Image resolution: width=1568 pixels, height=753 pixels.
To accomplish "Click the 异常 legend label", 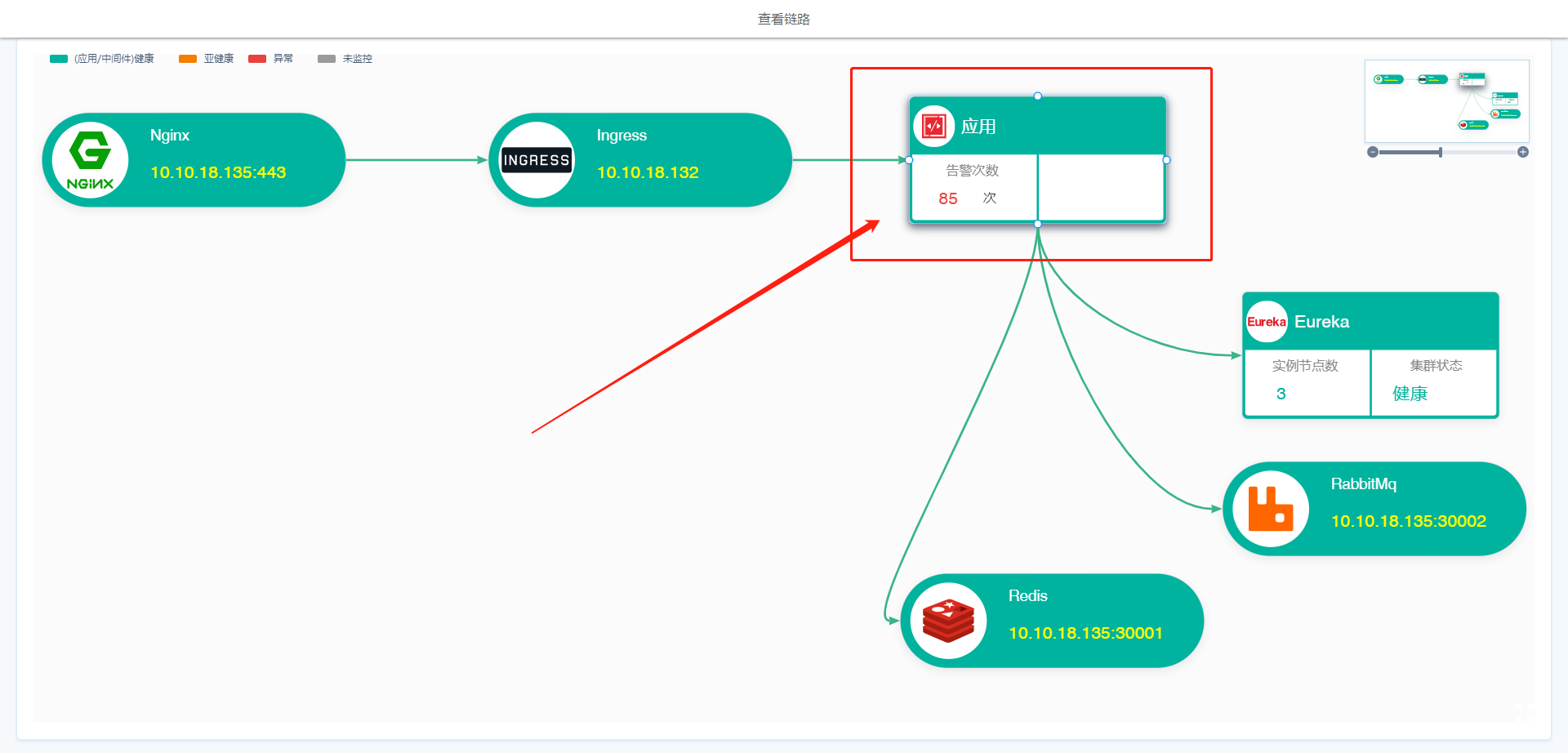I will click(x=283, y=59).
